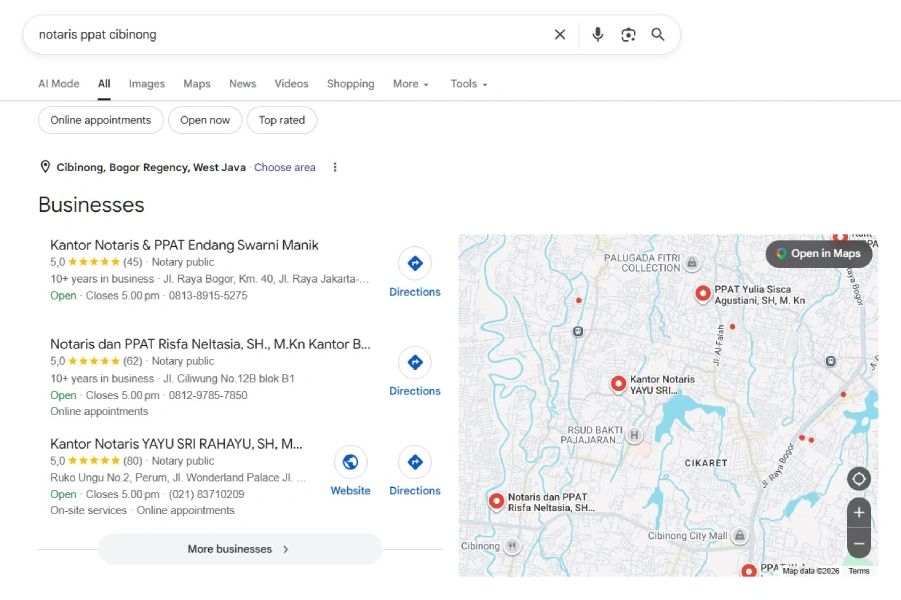Click the More businesses button

pos(240,549)
